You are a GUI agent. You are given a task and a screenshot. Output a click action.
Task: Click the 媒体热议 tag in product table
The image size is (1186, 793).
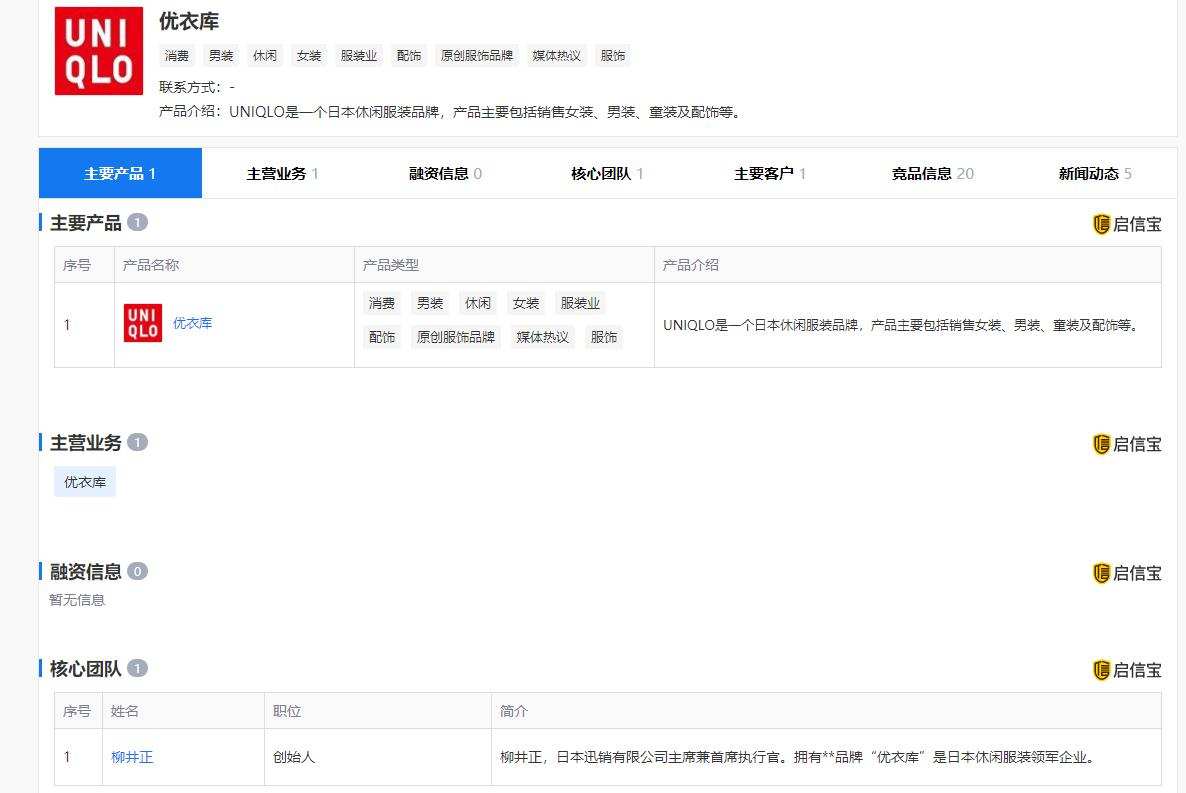coord(542,337)
